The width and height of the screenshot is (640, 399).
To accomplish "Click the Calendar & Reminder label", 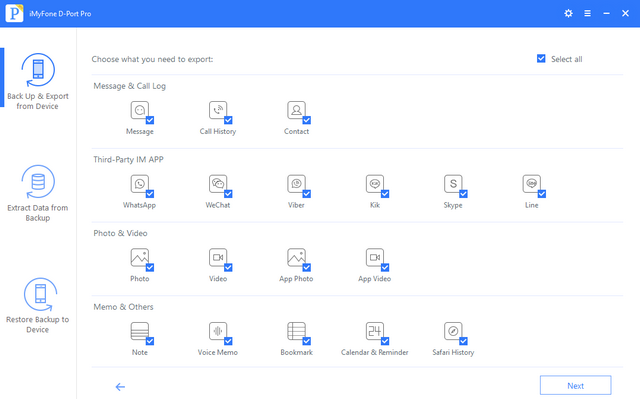I will tap(375, 352).
